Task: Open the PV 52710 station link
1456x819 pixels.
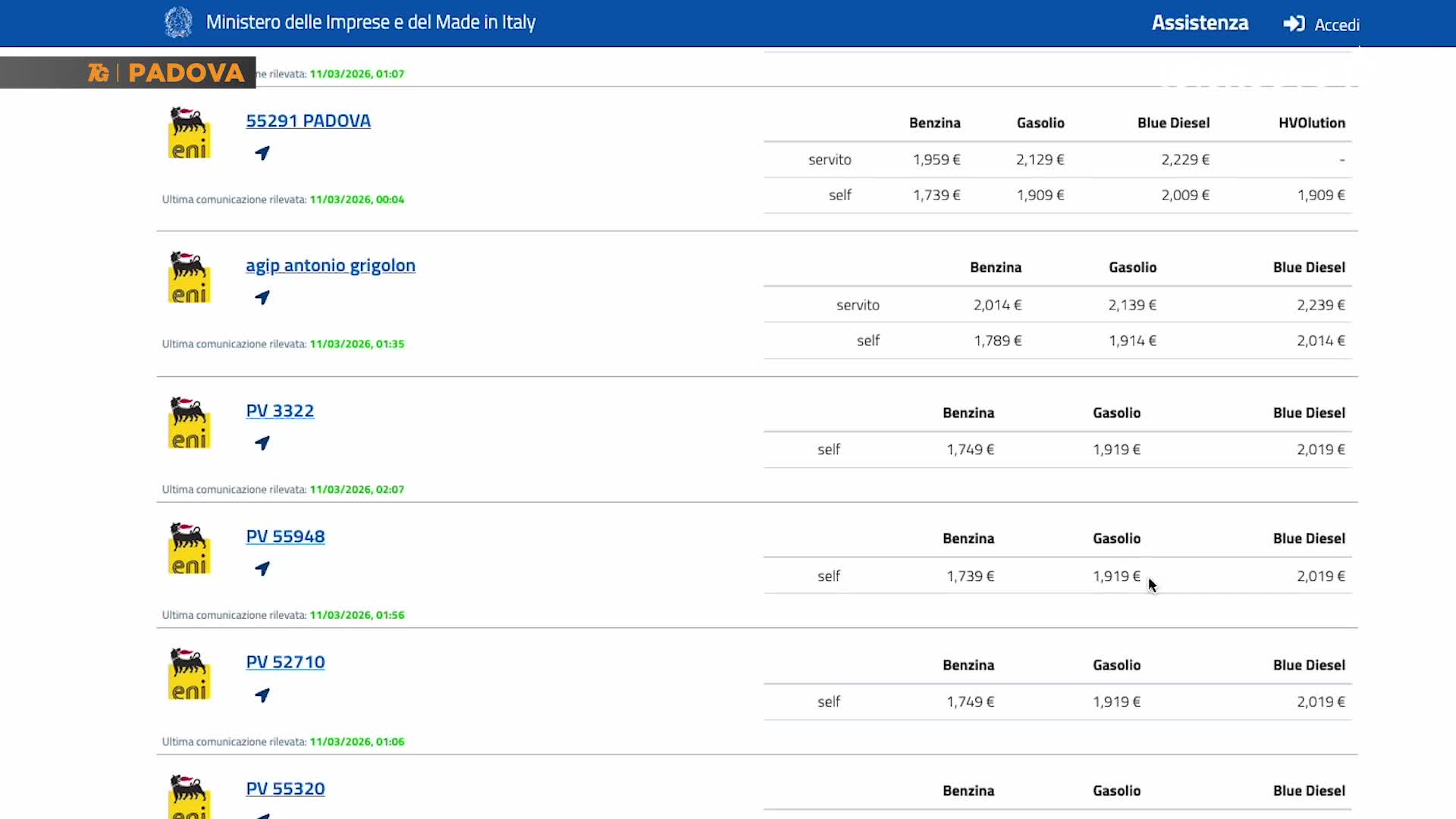Action: (285, 662)
